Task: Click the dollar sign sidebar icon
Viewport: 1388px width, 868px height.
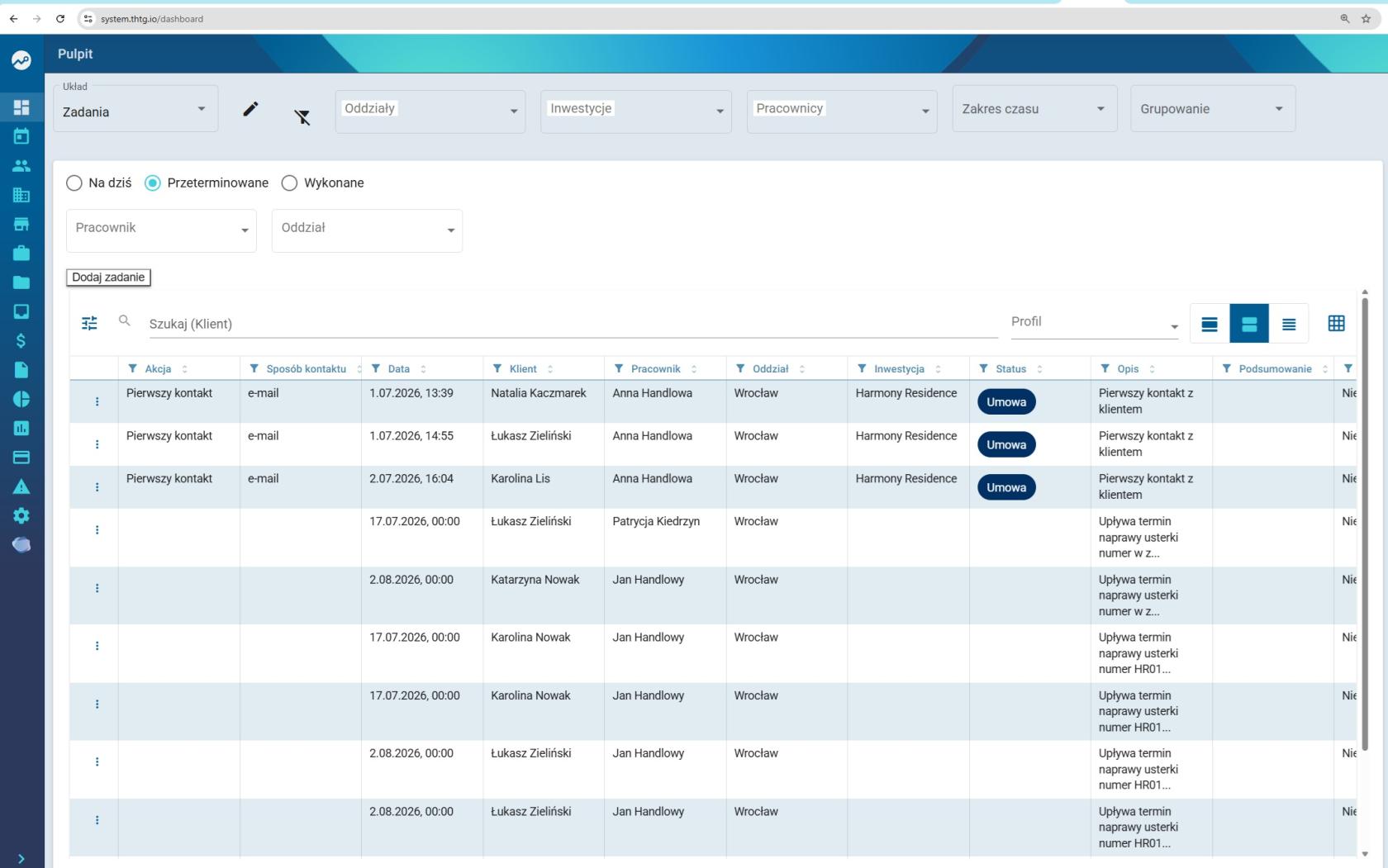Action: (x=21, y=340)
